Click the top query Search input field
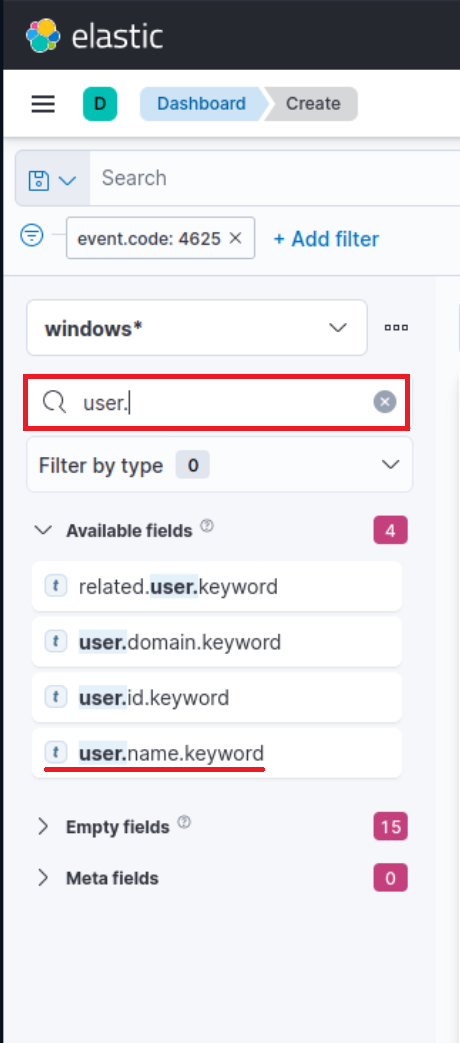 tap(275, 178)
